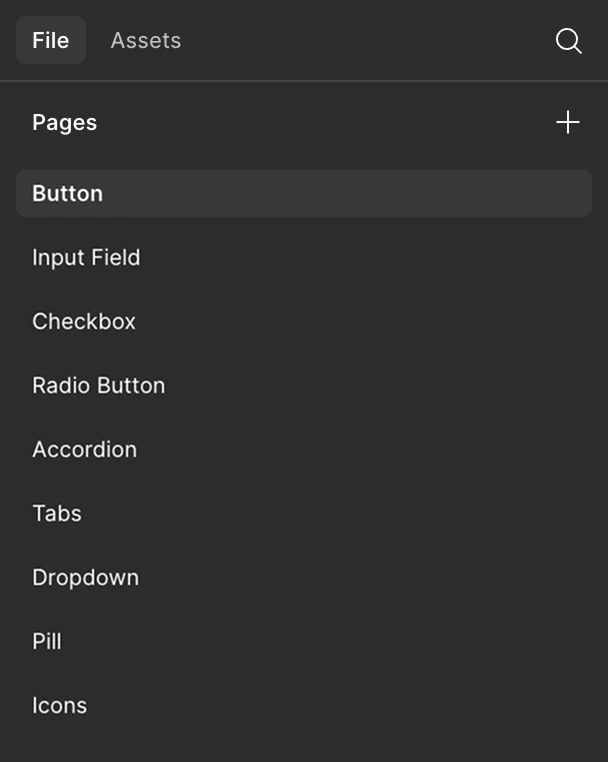This screenshot has height=762, width=608.
Task: Navigate to the Accordion page
Action: (84, 449)
